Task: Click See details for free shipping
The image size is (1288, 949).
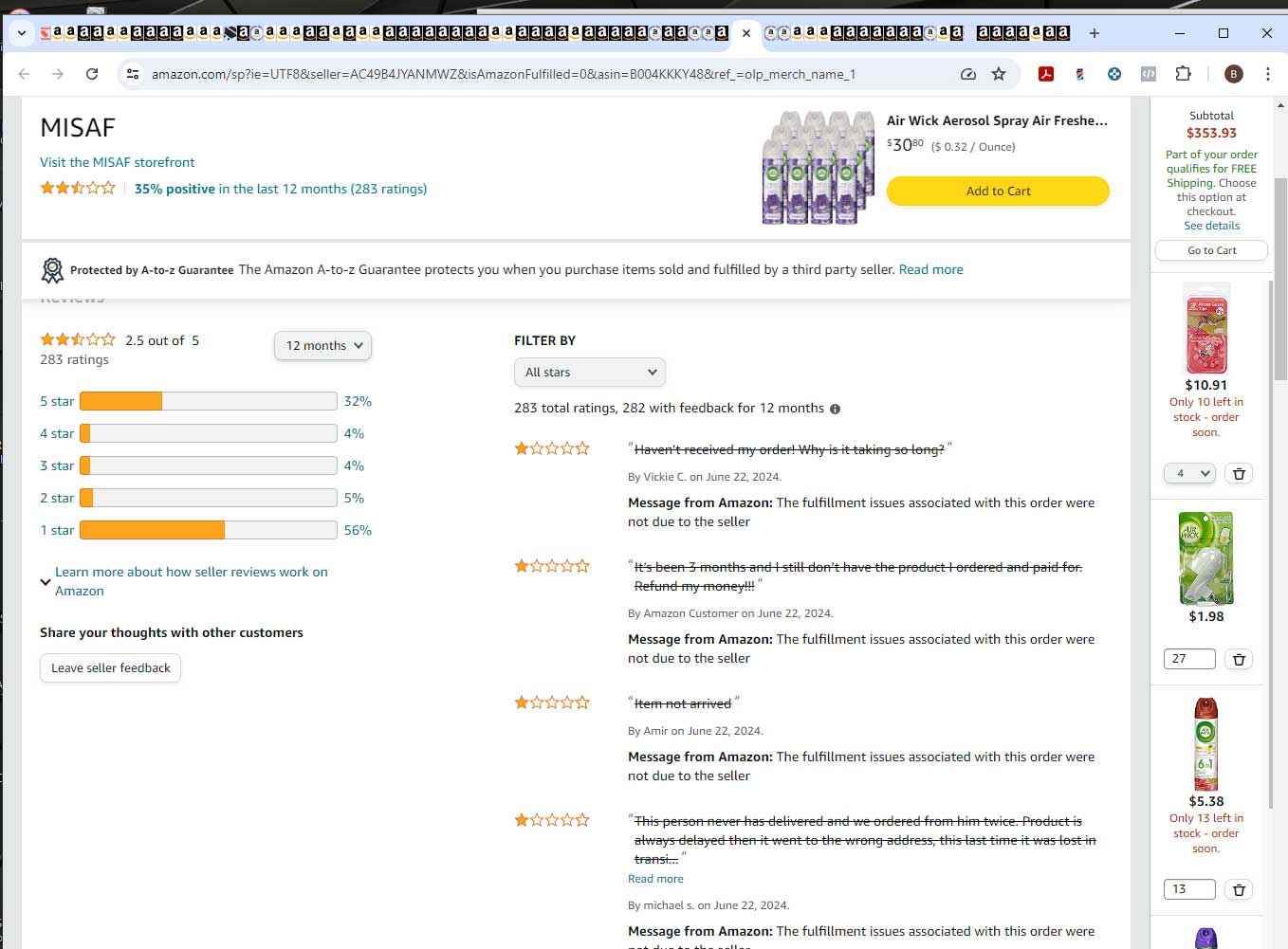Action: click(1211, 226)
